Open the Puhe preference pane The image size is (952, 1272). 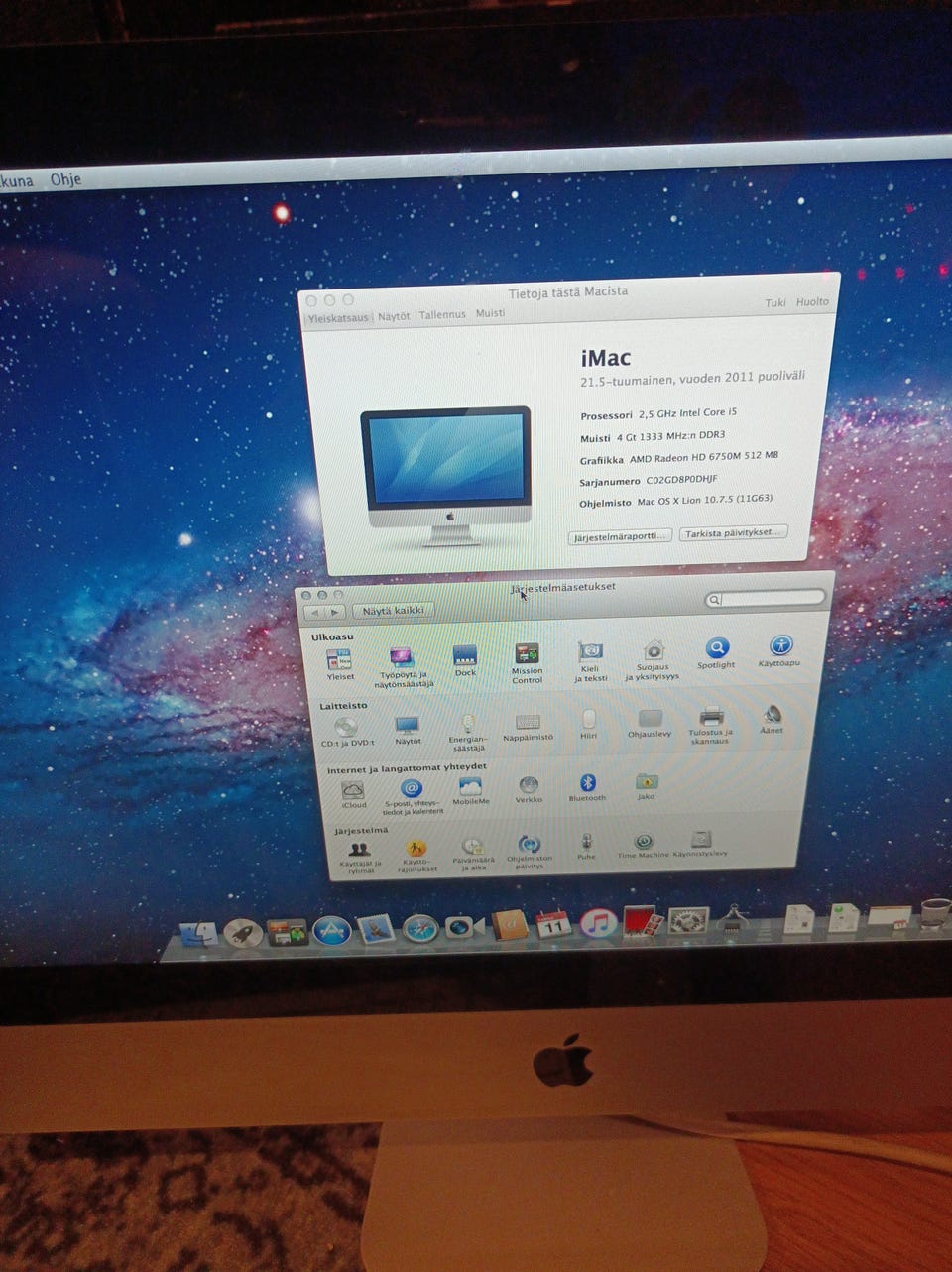pyautogui.click(x=586, y=846)
